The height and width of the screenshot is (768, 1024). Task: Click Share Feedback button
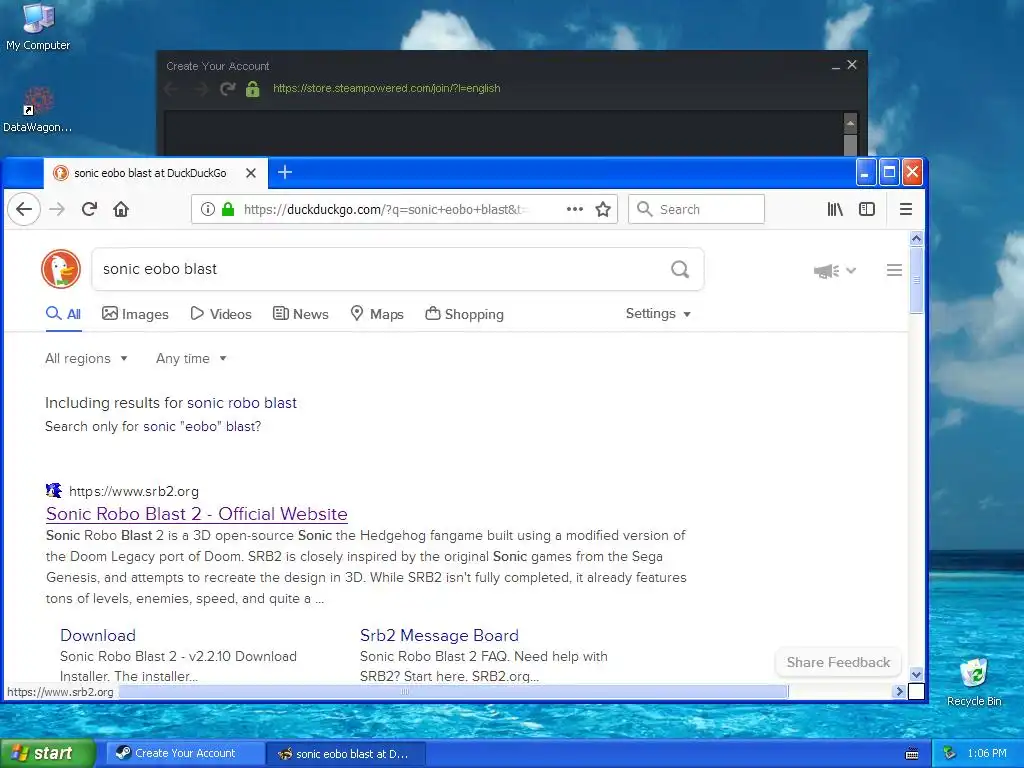coord(838,662)
